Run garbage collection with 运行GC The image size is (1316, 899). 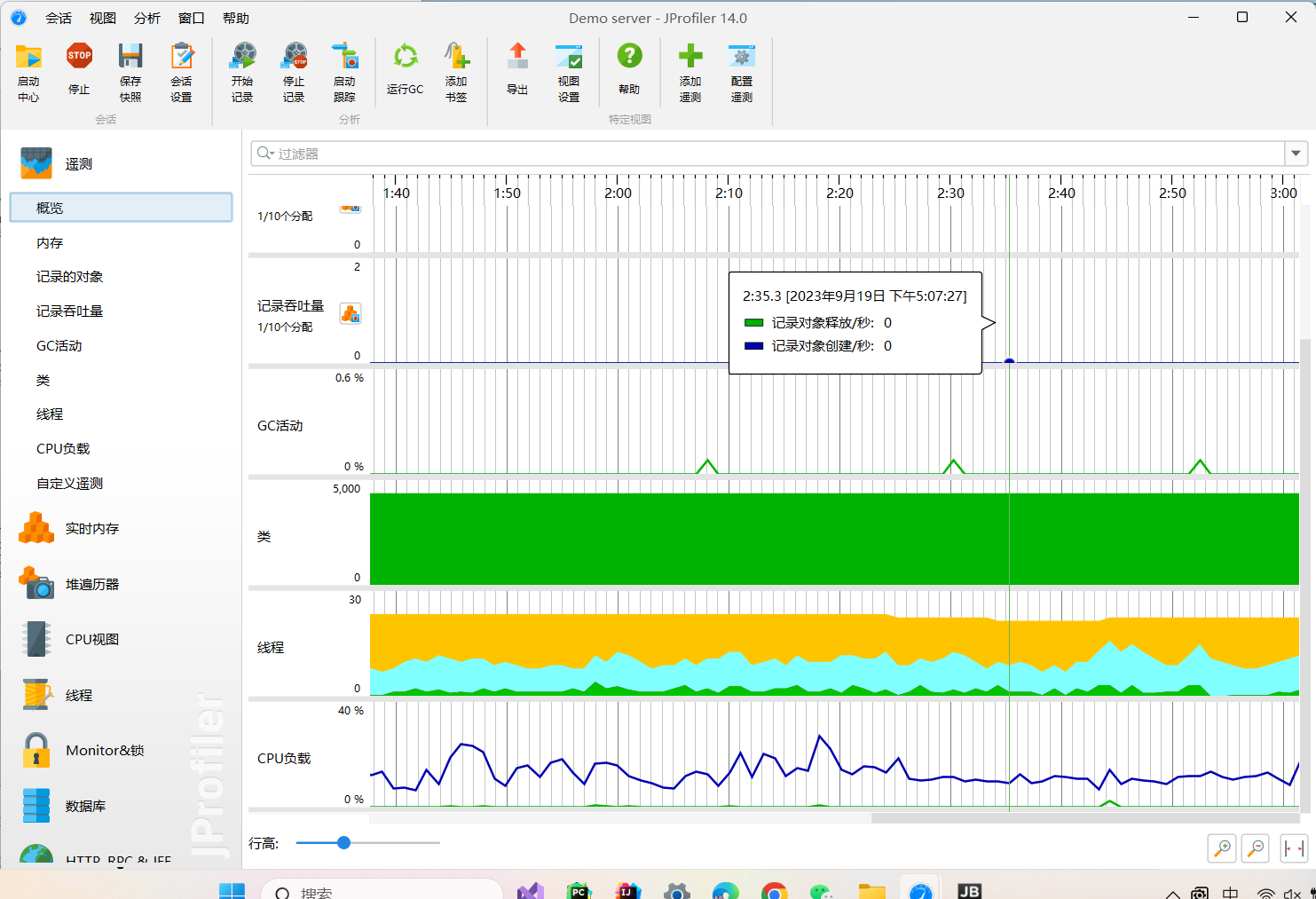click(x=406, y=69)
